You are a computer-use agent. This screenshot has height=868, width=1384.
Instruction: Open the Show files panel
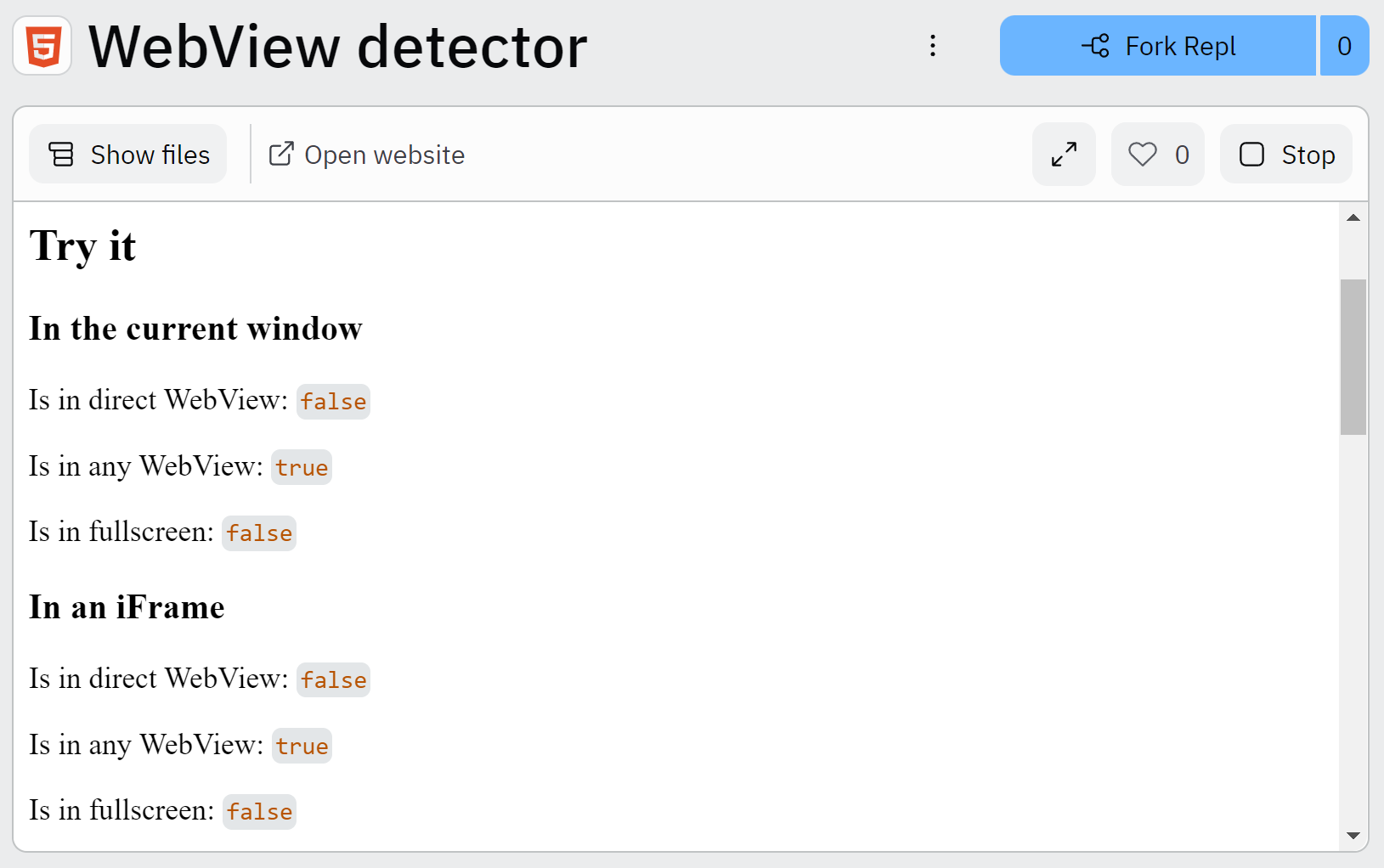(127, 155)
